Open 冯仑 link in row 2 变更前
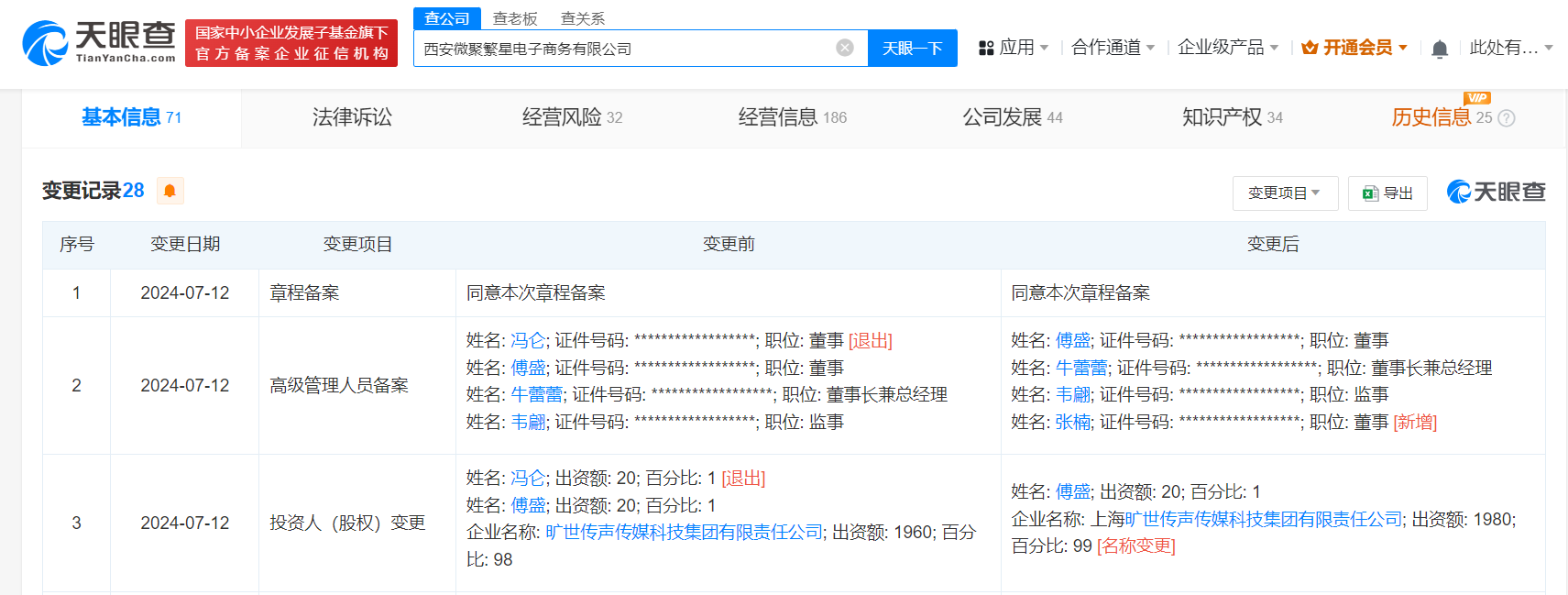Screen dimensions: 1568x595 [x=528, y=341]
